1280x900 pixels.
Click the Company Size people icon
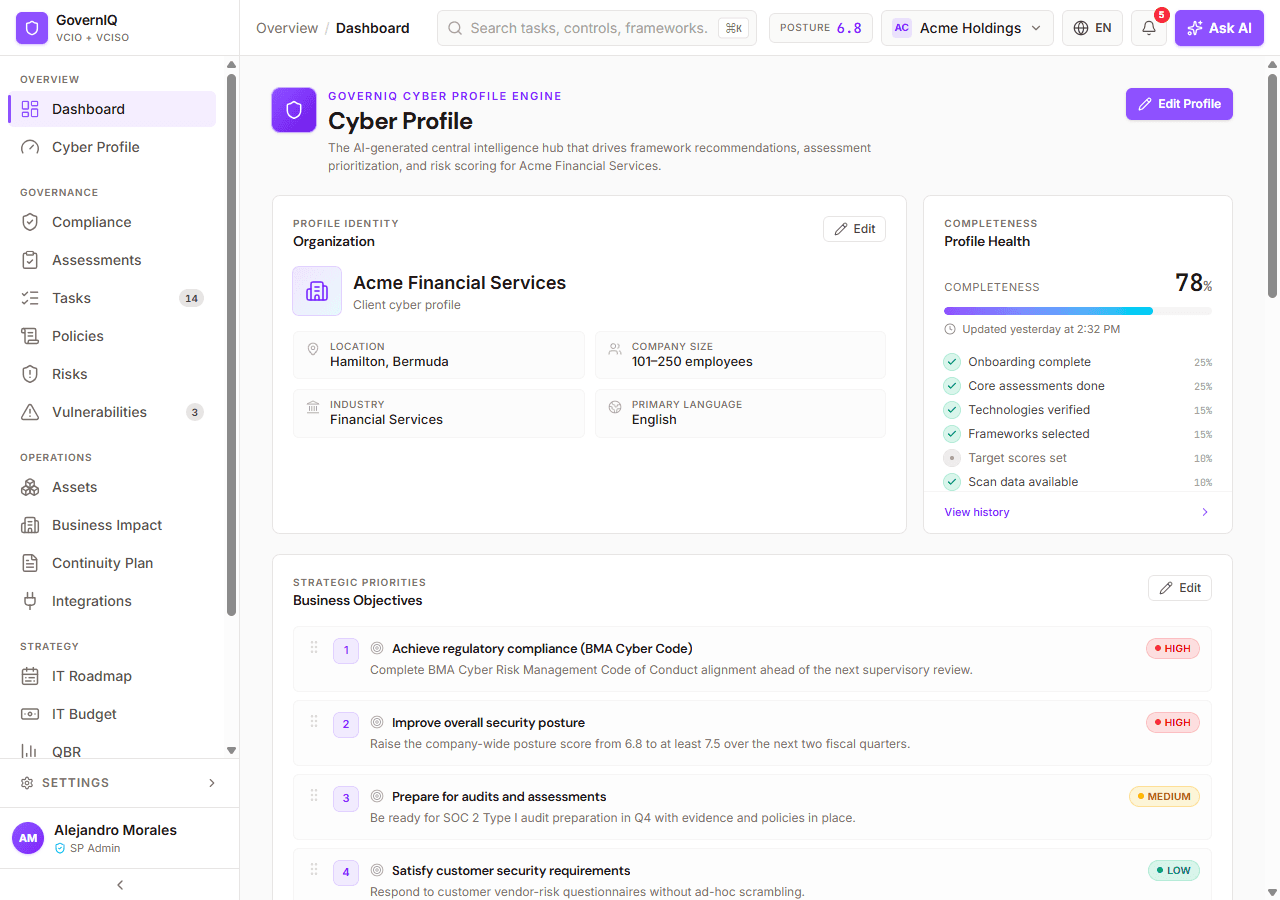point(615,349)
